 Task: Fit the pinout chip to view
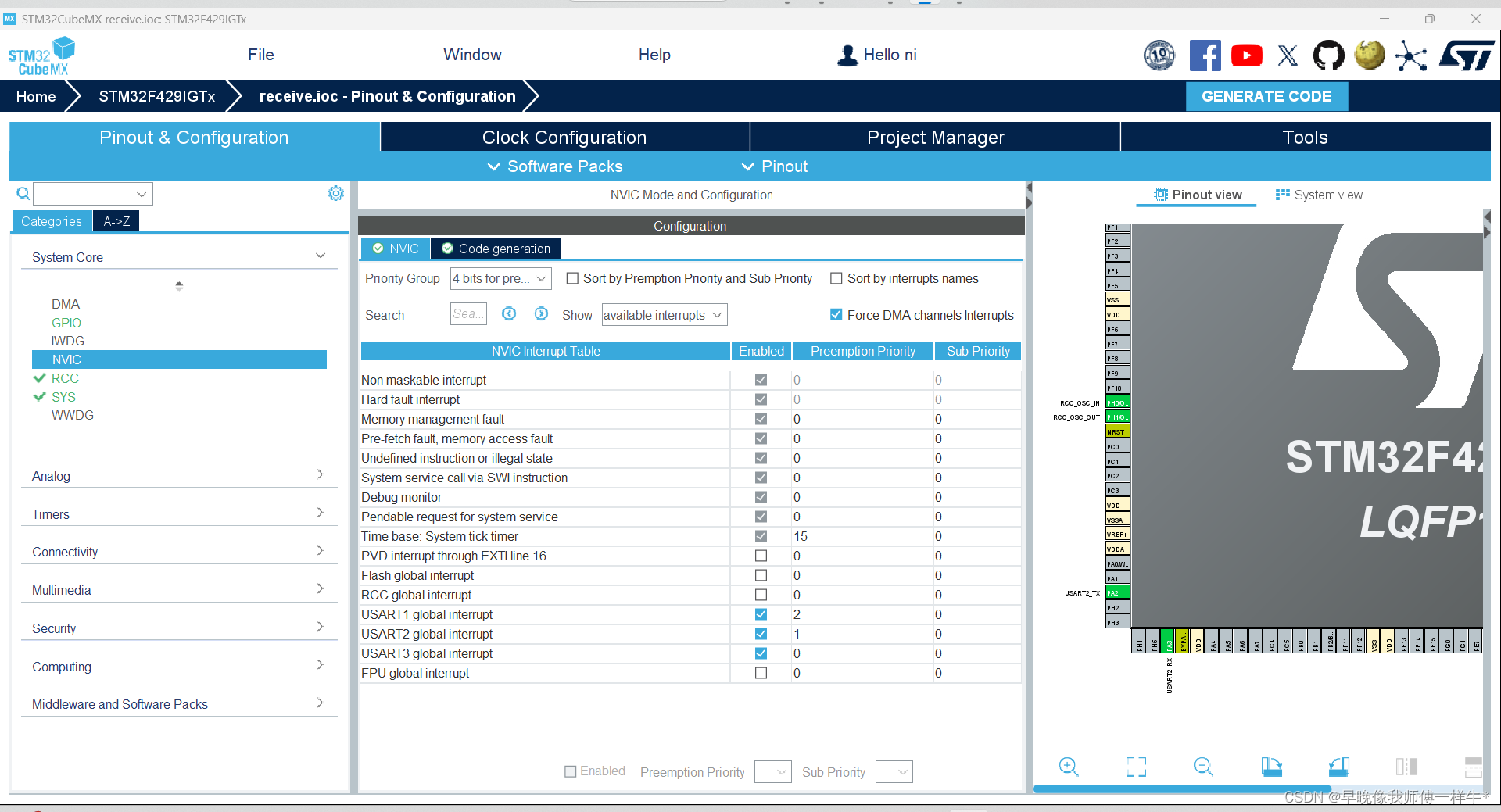(1136, 767)
